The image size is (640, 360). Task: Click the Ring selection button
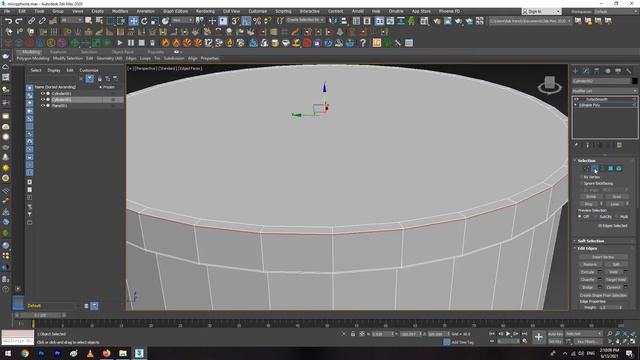tap(589, 204)
